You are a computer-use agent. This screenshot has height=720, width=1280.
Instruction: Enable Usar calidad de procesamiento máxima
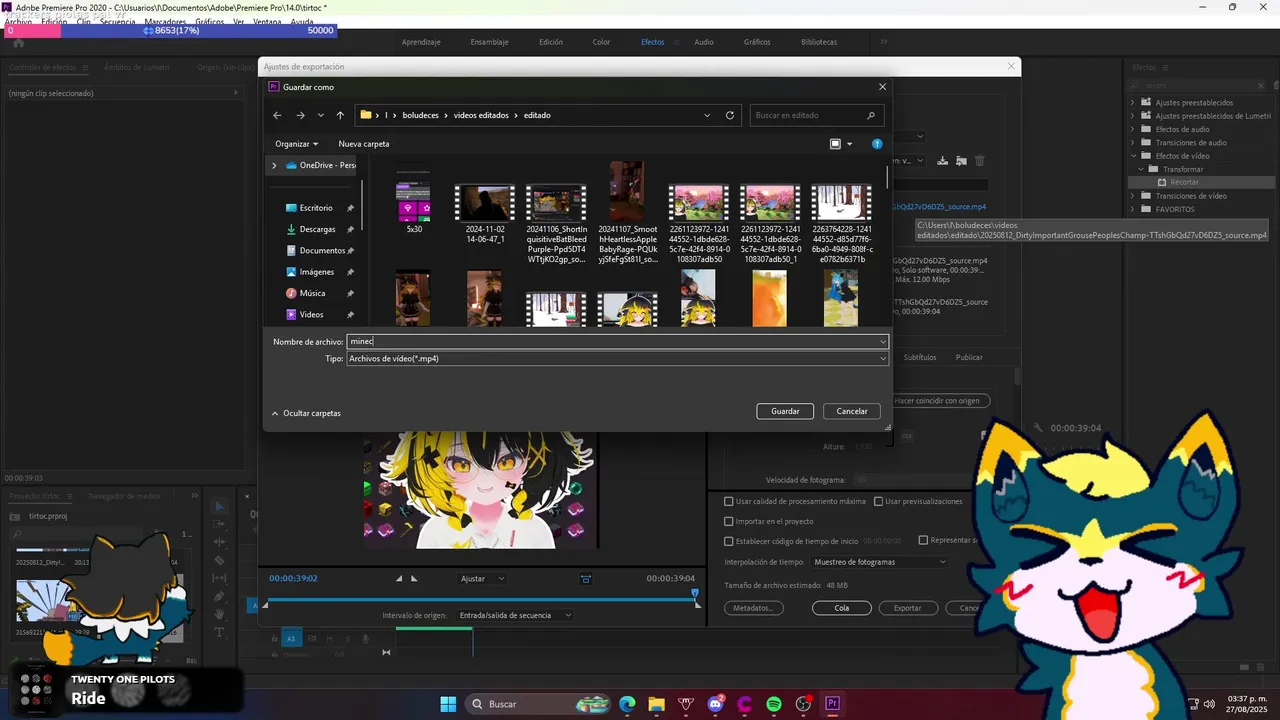click(729, 501)
